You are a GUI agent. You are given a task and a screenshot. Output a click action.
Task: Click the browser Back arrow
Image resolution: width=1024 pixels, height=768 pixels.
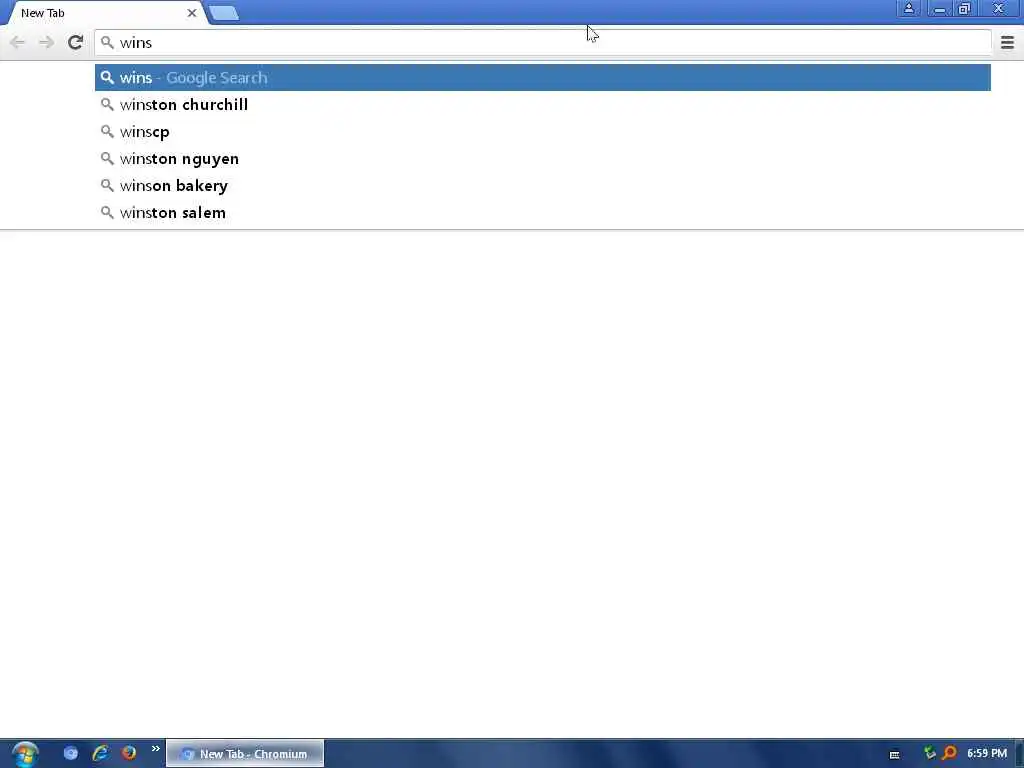coord(17,42)
